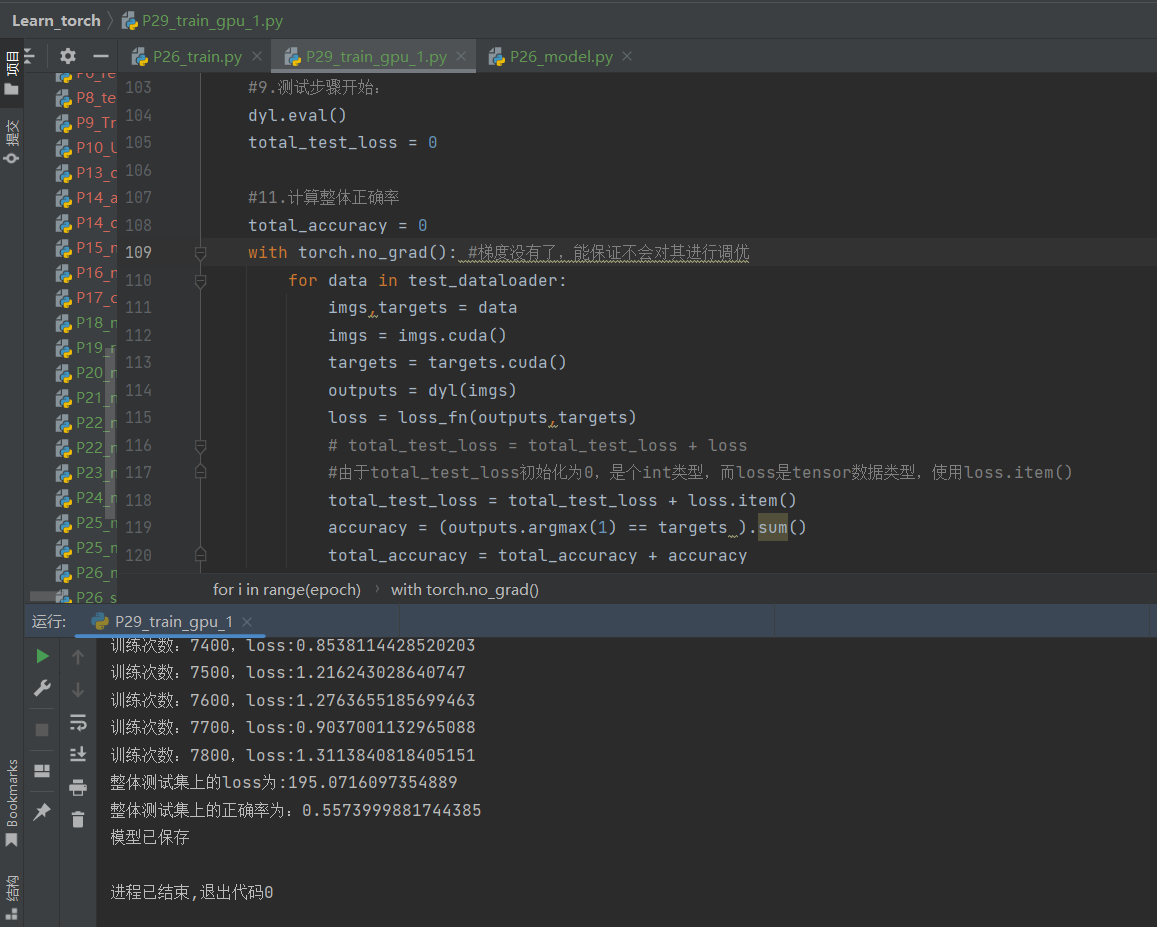The width and height of the screenshot is (1157, 927).
Task: Click console line with loss 195.0716097354889
Action: point(284,782)
